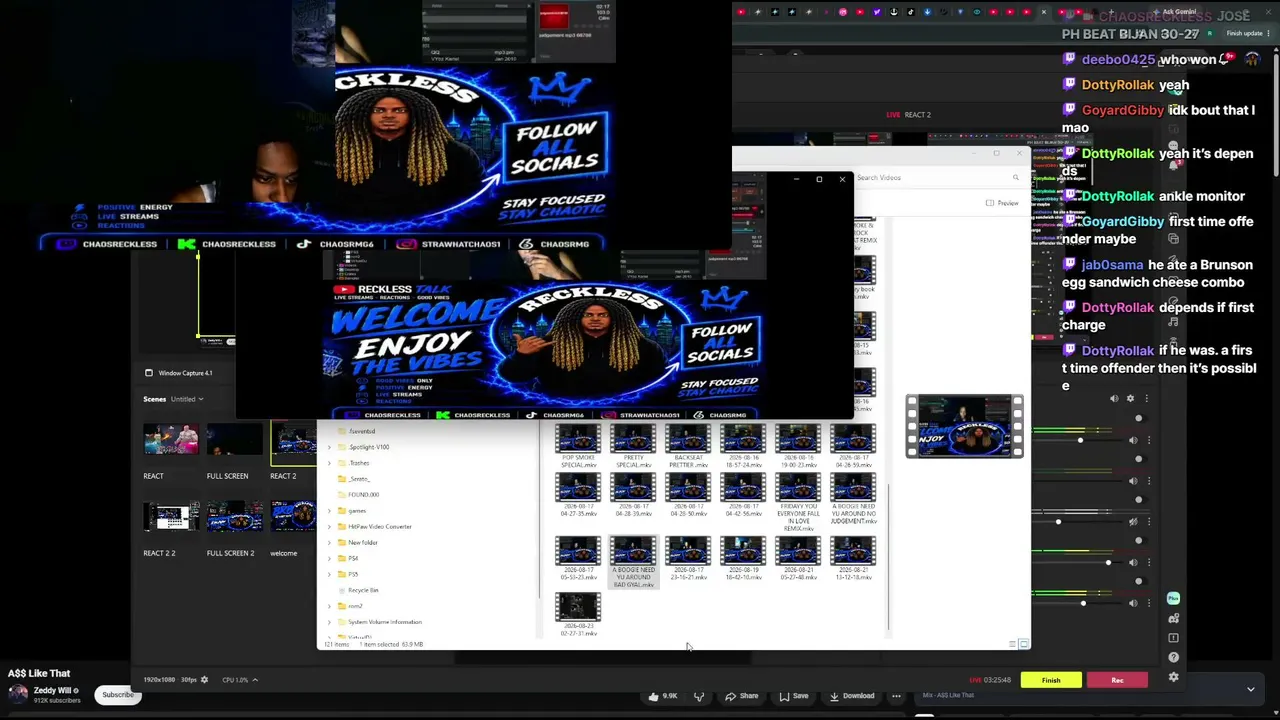This screenshot has height=720, width=1280.
Task: Select the FRIDAYY YOU EVERYONE FALL IN LOVE REMIX.mkv file
Action: coord(798,502)
